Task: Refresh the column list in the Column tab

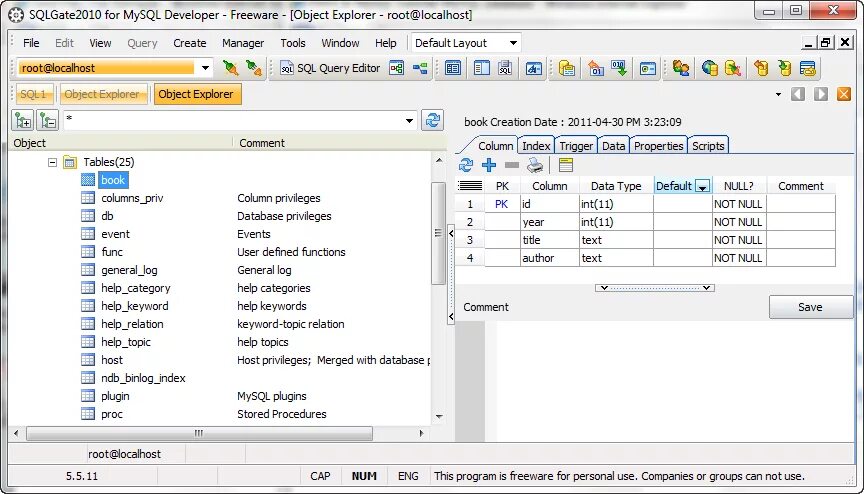Action: point(466,165)
